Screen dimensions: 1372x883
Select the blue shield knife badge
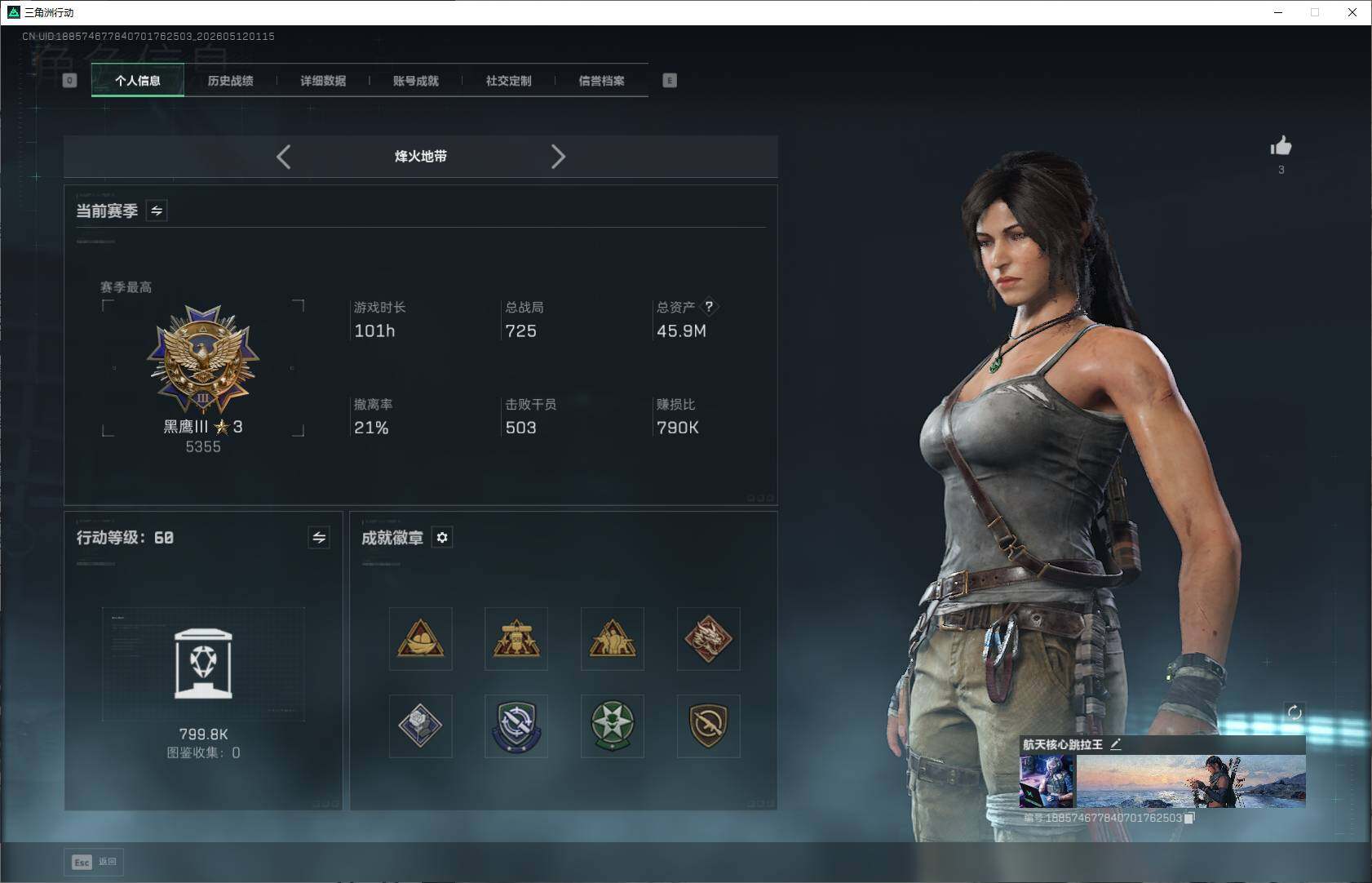[516, 726]
